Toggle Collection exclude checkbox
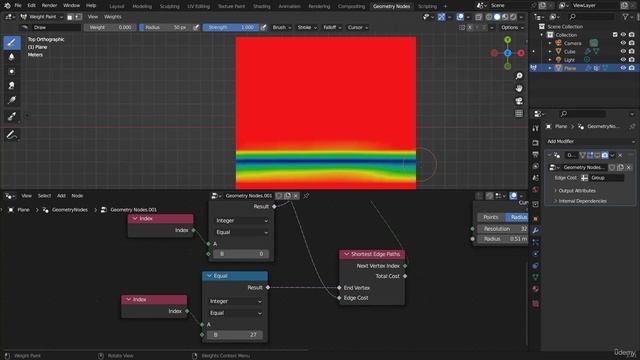The image size is (640, 360). click(615, 35)
